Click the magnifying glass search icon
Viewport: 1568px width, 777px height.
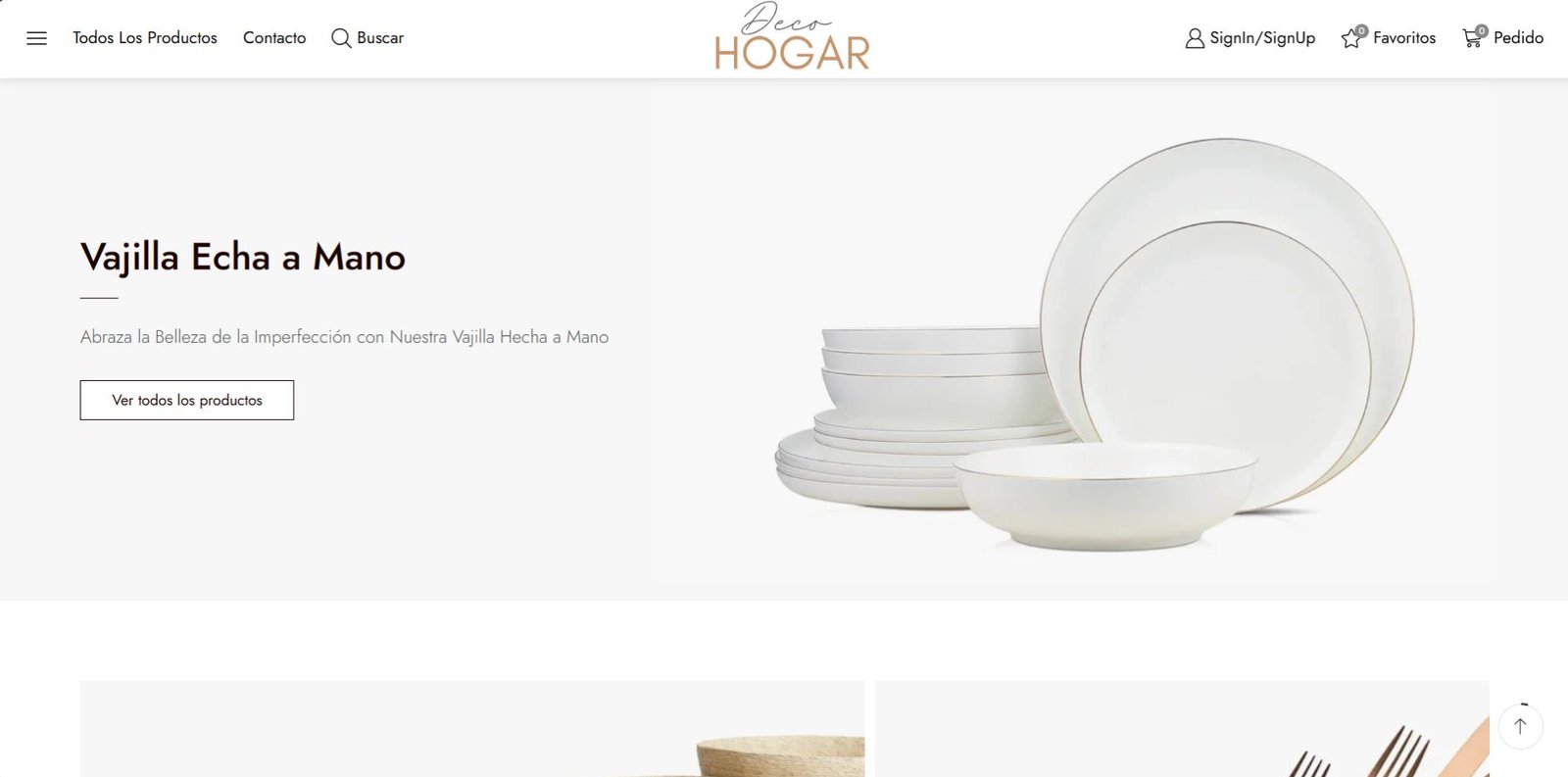pyautogui.click(x=341, y=38)
